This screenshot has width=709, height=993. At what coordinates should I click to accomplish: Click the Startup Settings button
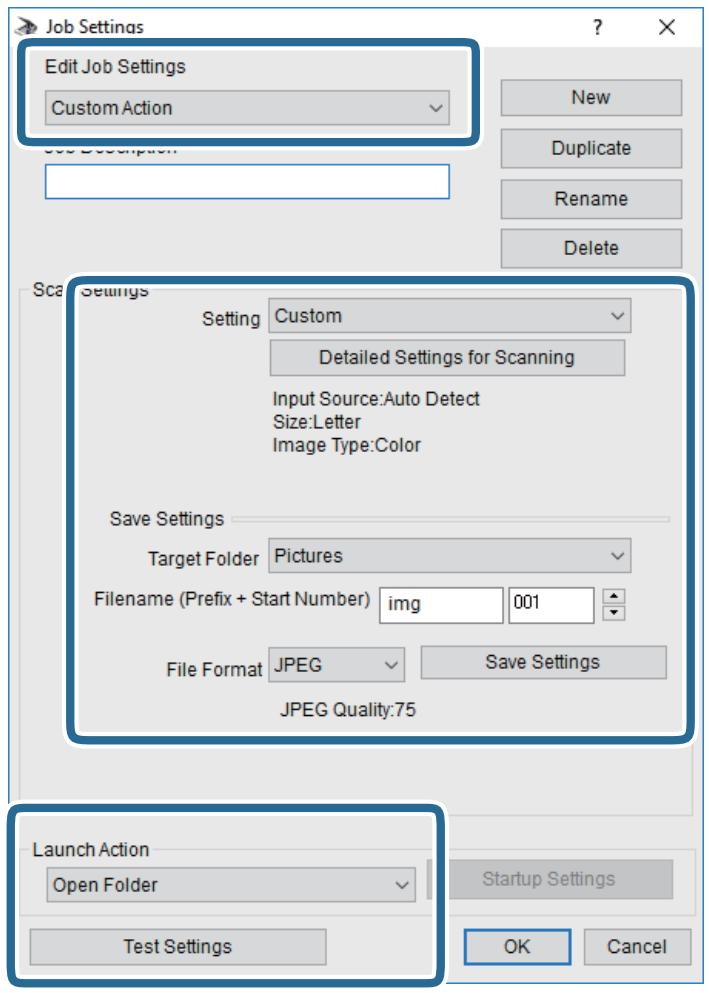(x=549, y=879)
